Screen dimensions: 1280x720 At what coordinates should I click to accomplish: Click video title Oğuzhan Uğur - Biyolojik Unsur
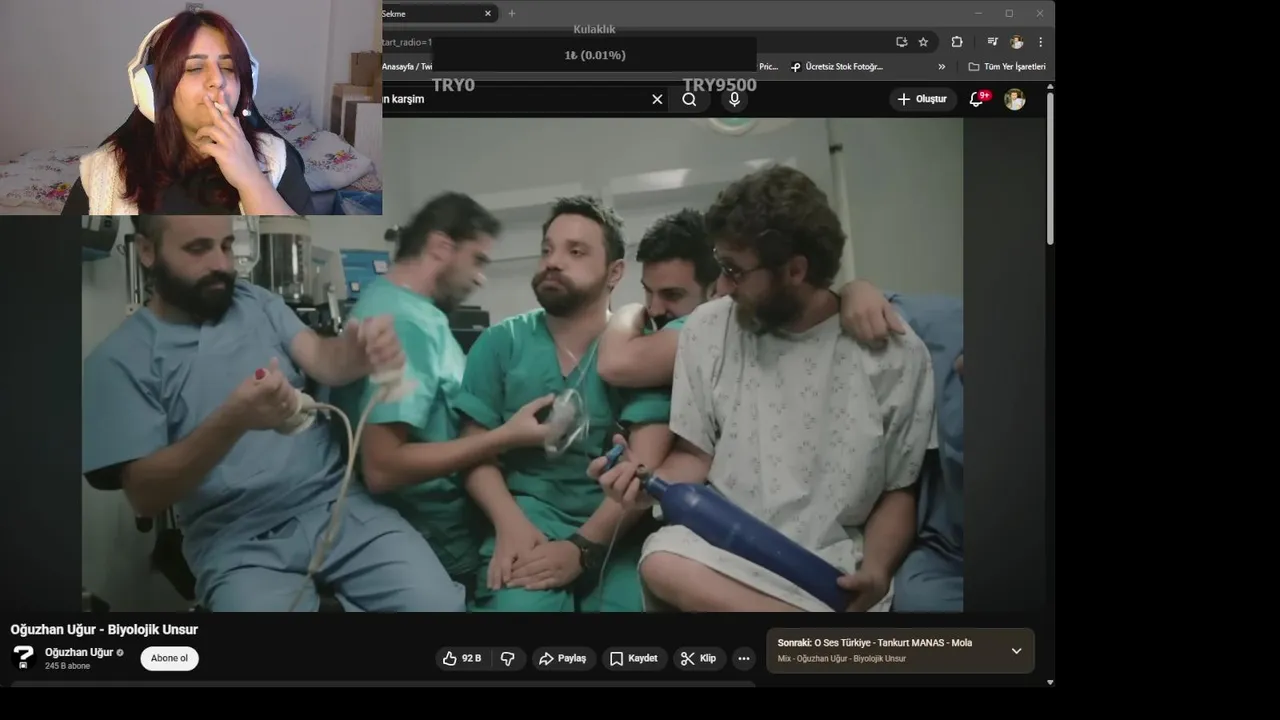[x=104, y=630]
